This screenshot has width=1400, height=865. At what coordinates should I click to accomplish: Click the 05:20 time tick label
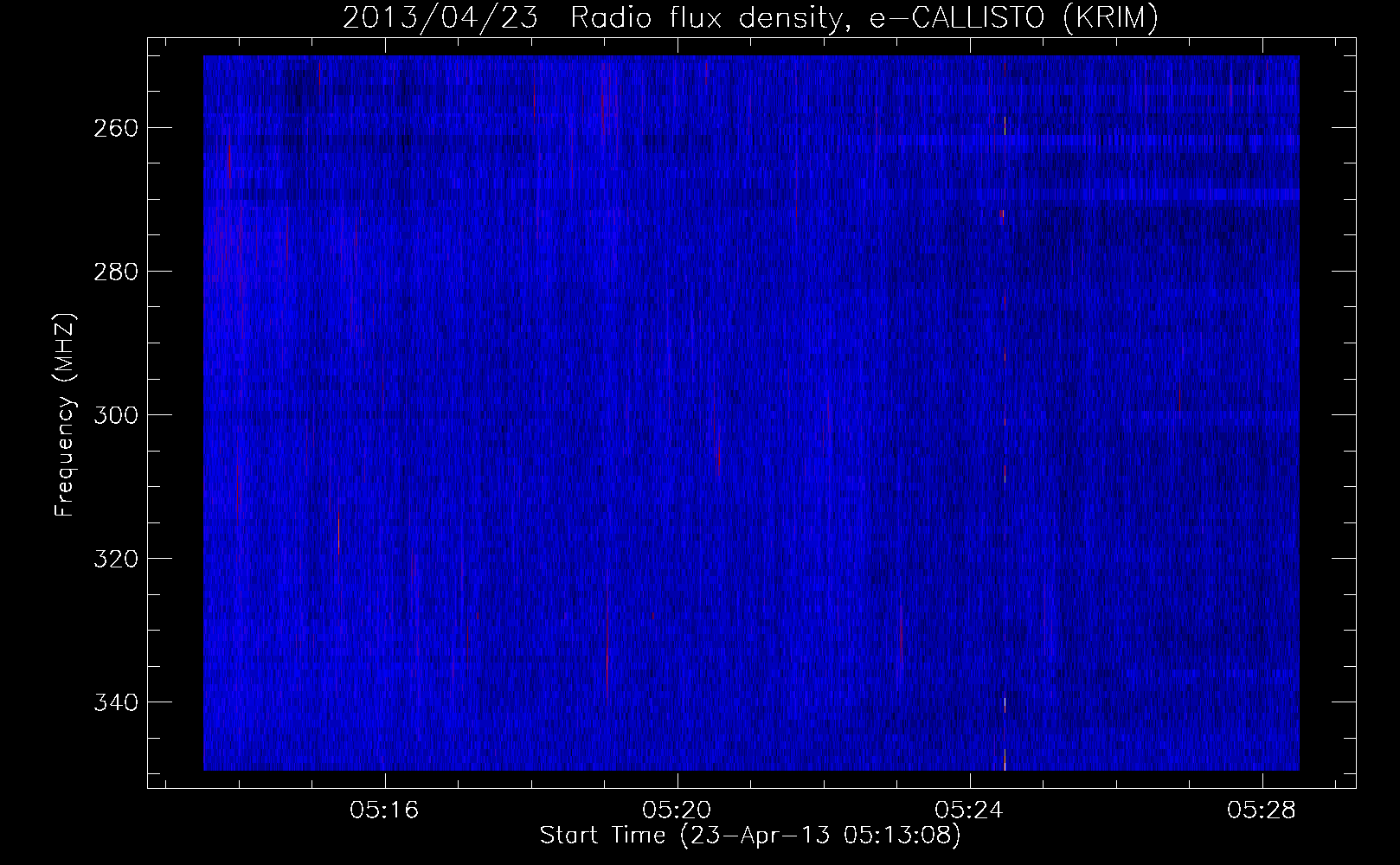pos(678,811)
